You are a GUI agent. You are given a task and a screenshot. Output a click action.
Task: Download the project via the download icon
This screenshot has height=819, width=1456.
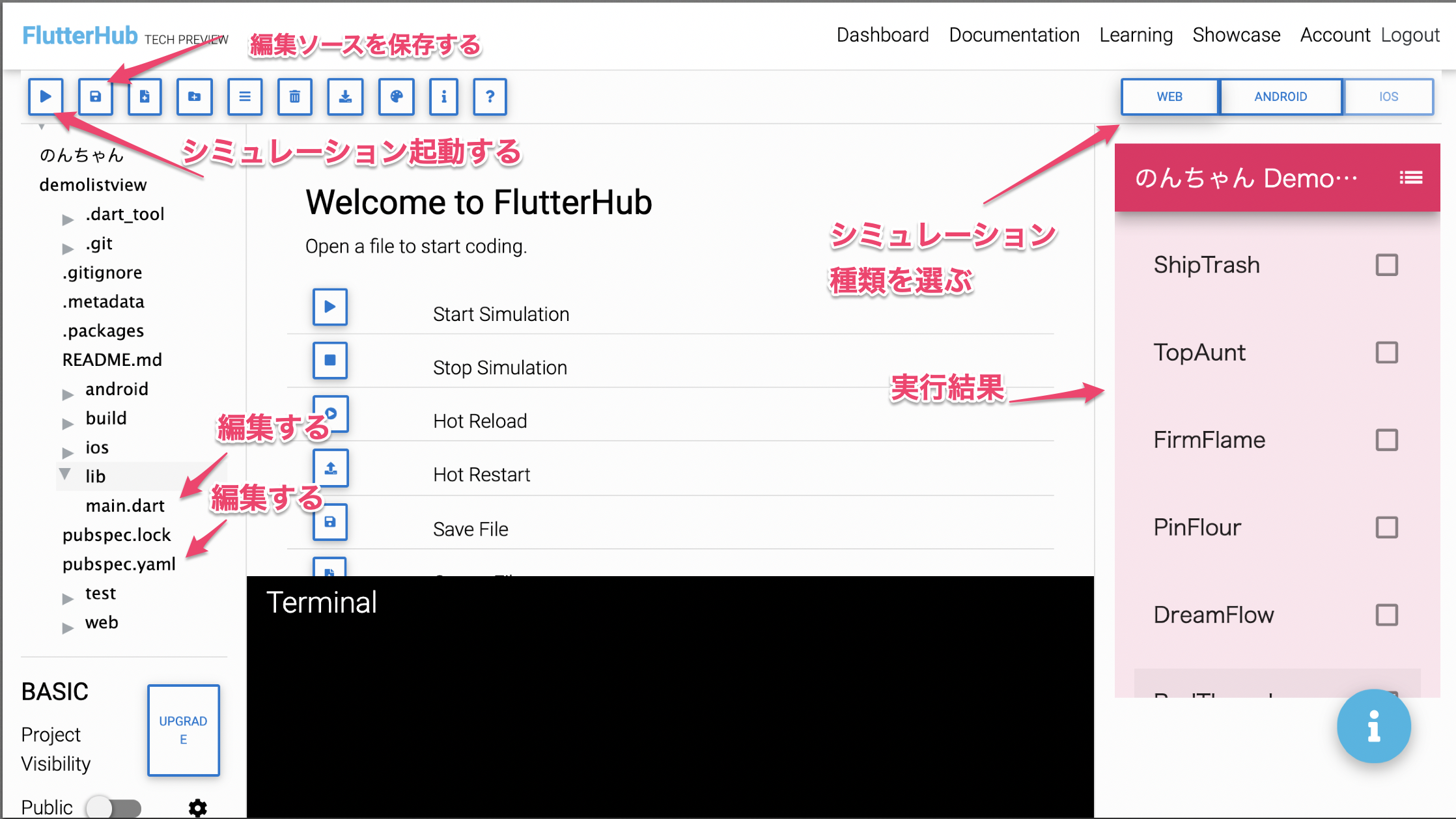click(x=345, y=96)
